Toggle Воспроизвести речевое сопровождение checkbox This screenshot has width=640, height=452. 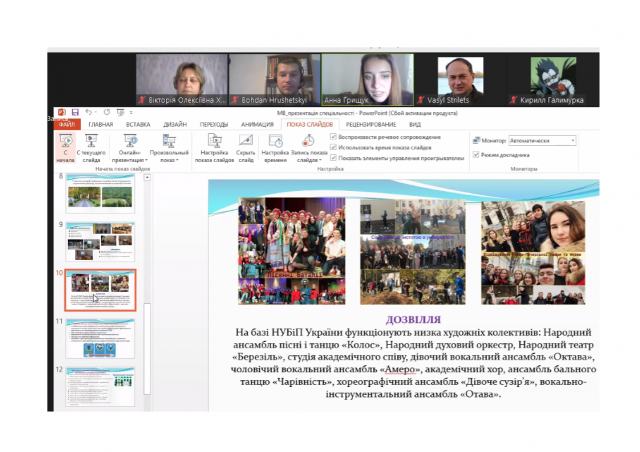(333, 135)
